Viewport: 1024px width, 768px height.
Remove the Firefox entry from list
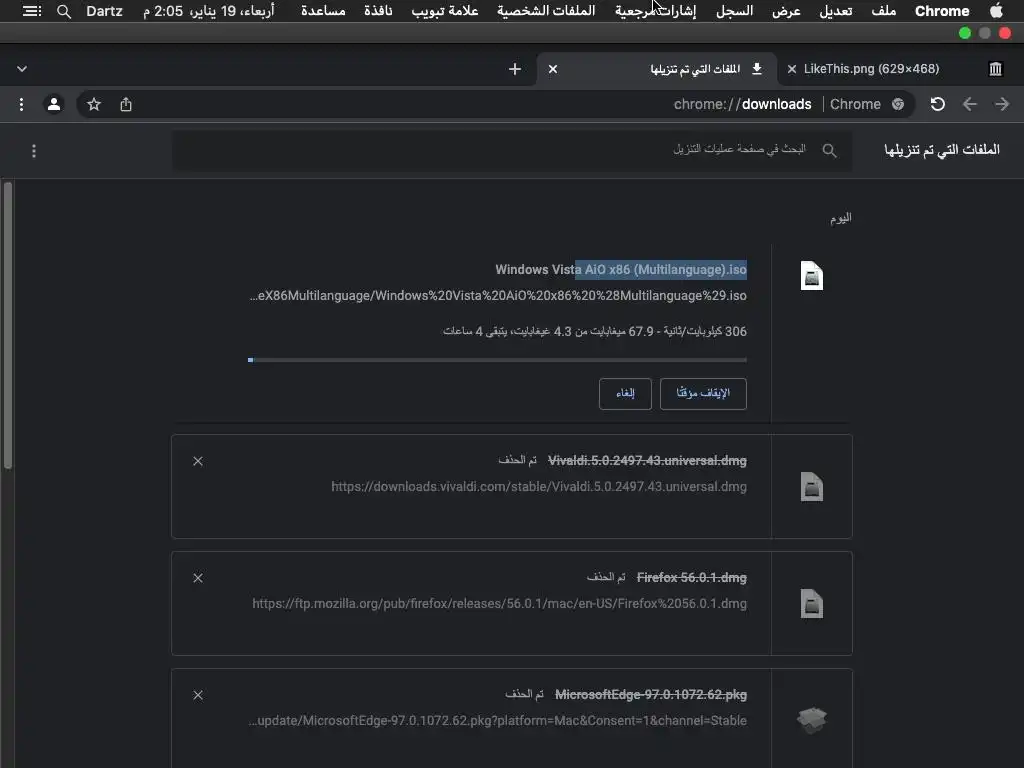click(x=198, y=578)
